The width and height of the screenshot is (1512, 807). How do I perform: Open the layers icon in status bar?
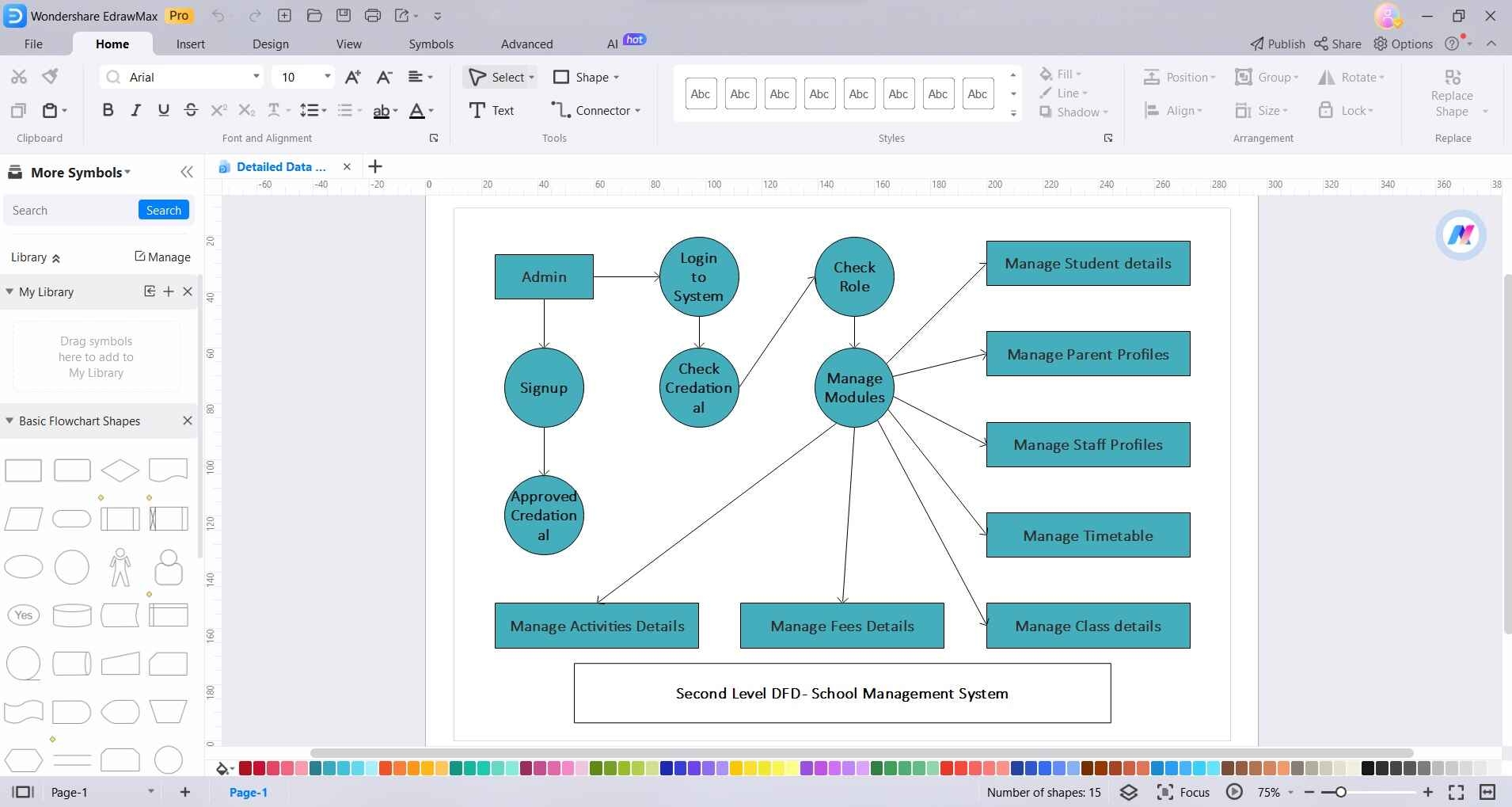[1129, 792]
